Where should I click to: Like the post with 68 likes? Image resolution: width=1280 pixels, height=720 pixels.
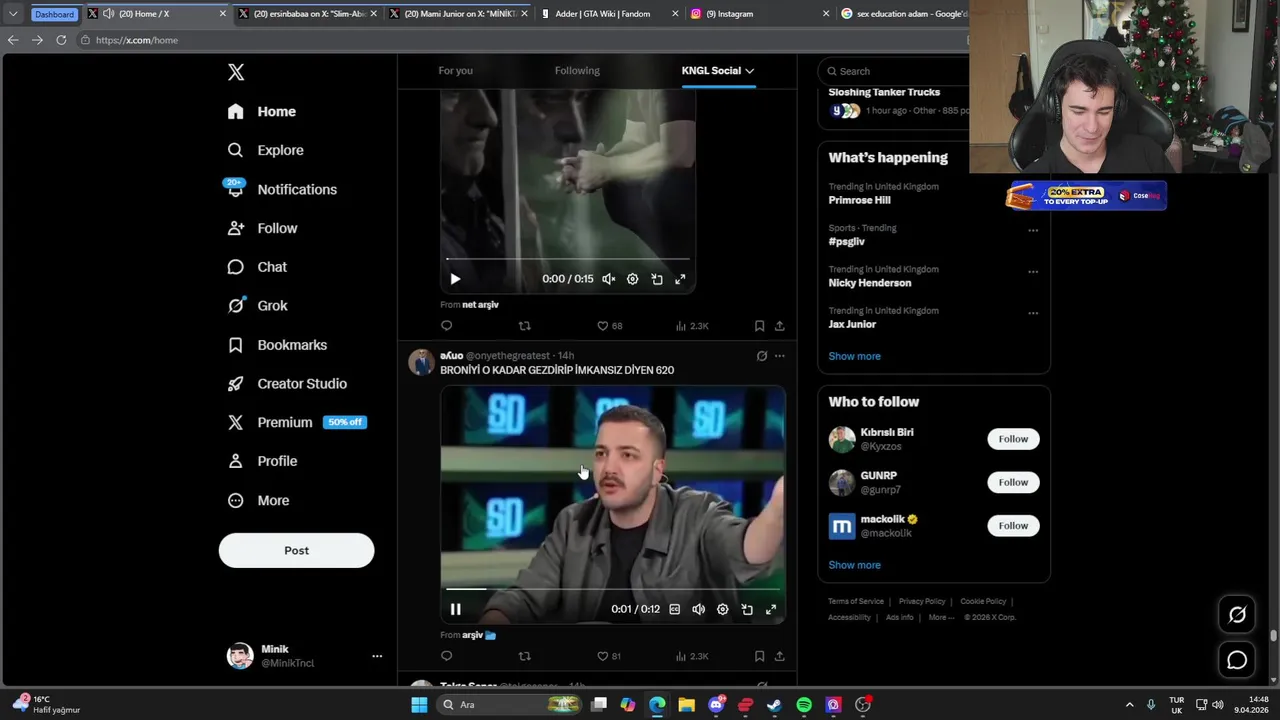click(609, 326)
